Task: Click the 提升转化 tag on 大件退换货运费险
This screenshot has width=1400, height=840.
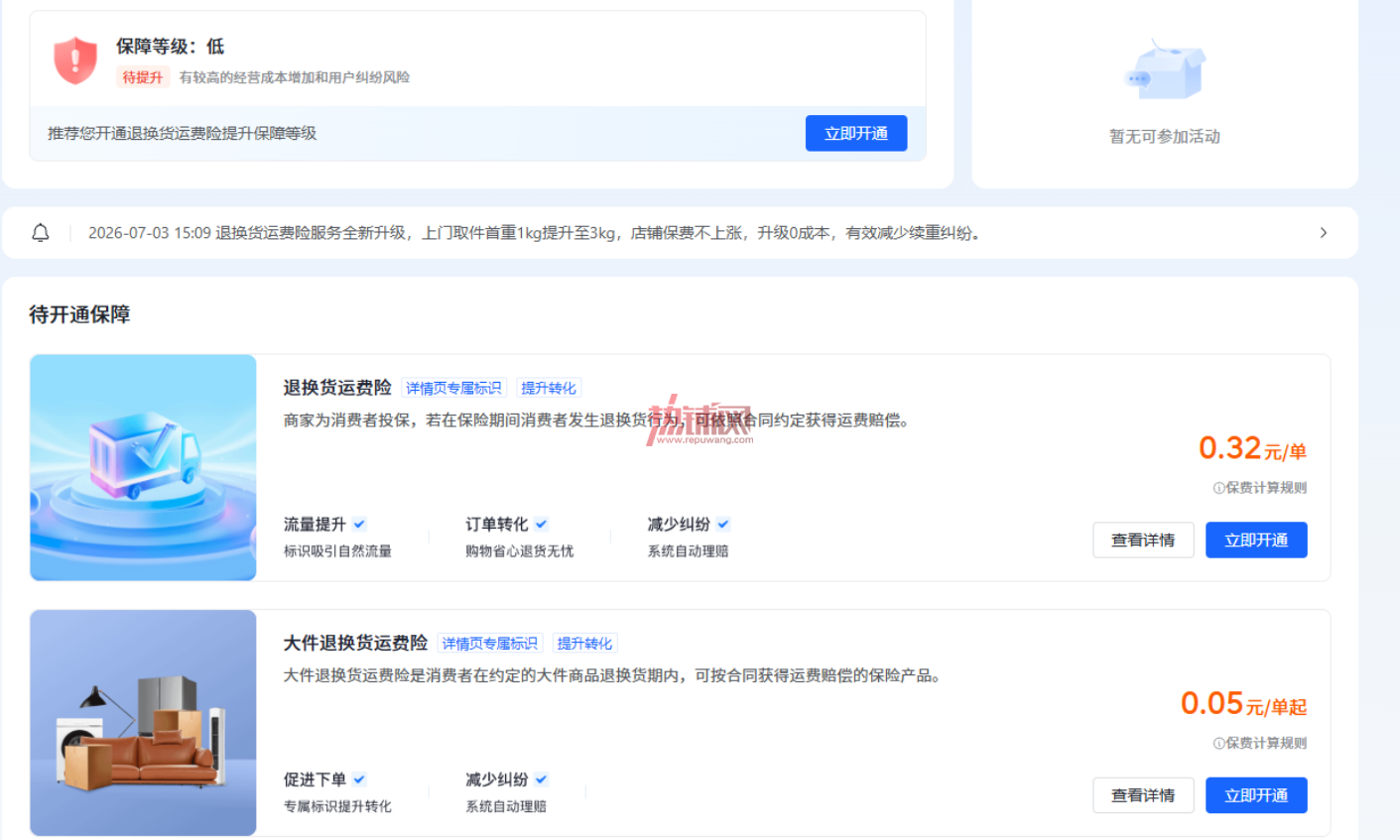Action: click(584, 644)
